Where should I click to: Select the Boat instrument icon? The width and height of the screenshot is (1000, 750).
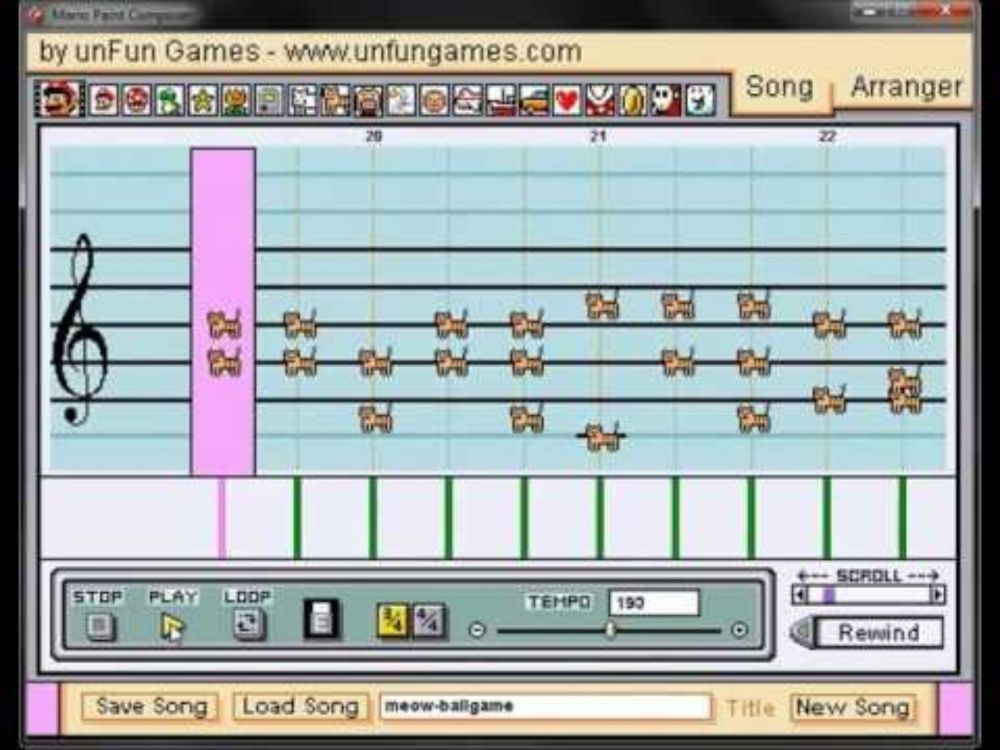point(501,101)
